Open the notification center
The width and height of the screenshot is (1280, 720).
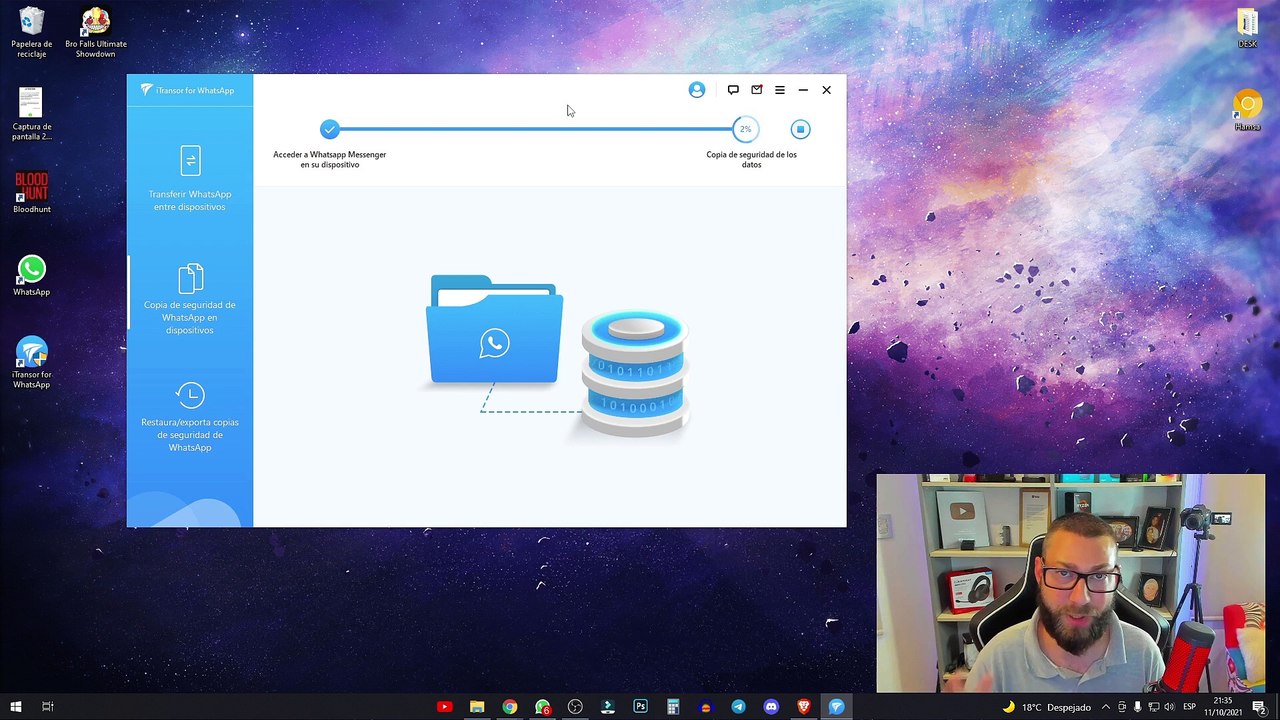[1257, 707]
